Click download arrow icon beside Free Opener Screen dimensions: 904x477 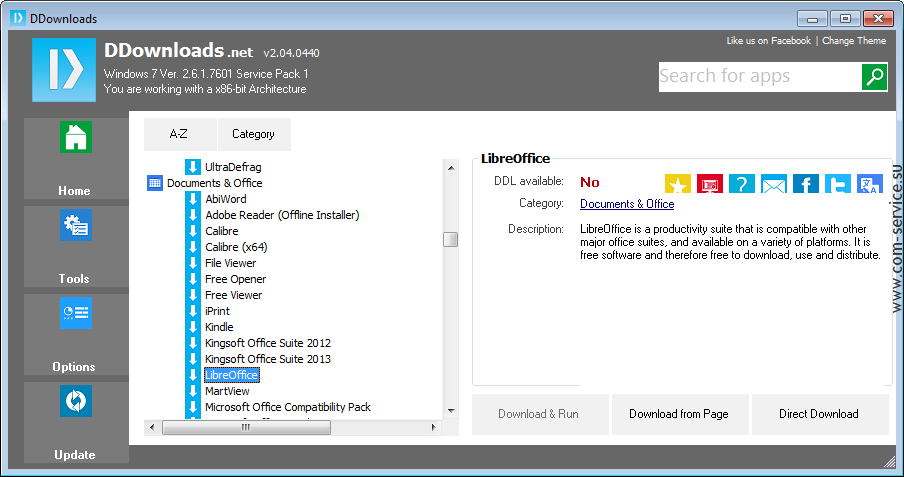click(193, 279)
